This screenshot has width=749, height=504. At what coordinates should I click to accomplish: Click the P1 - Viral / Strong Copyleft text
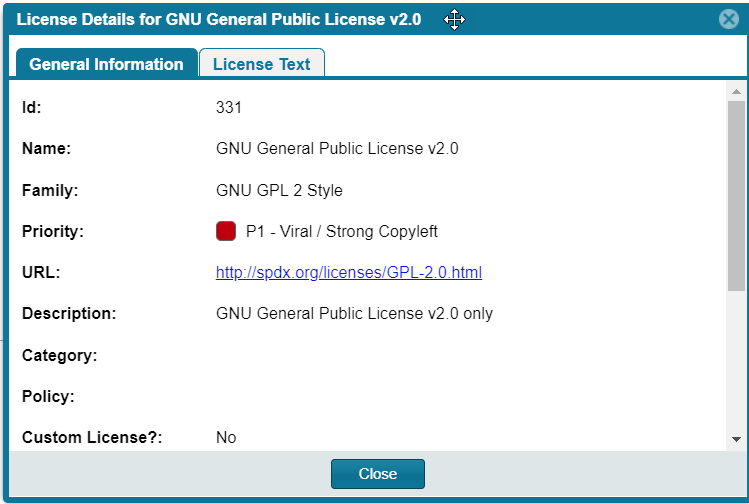click(x=342, y=231)
